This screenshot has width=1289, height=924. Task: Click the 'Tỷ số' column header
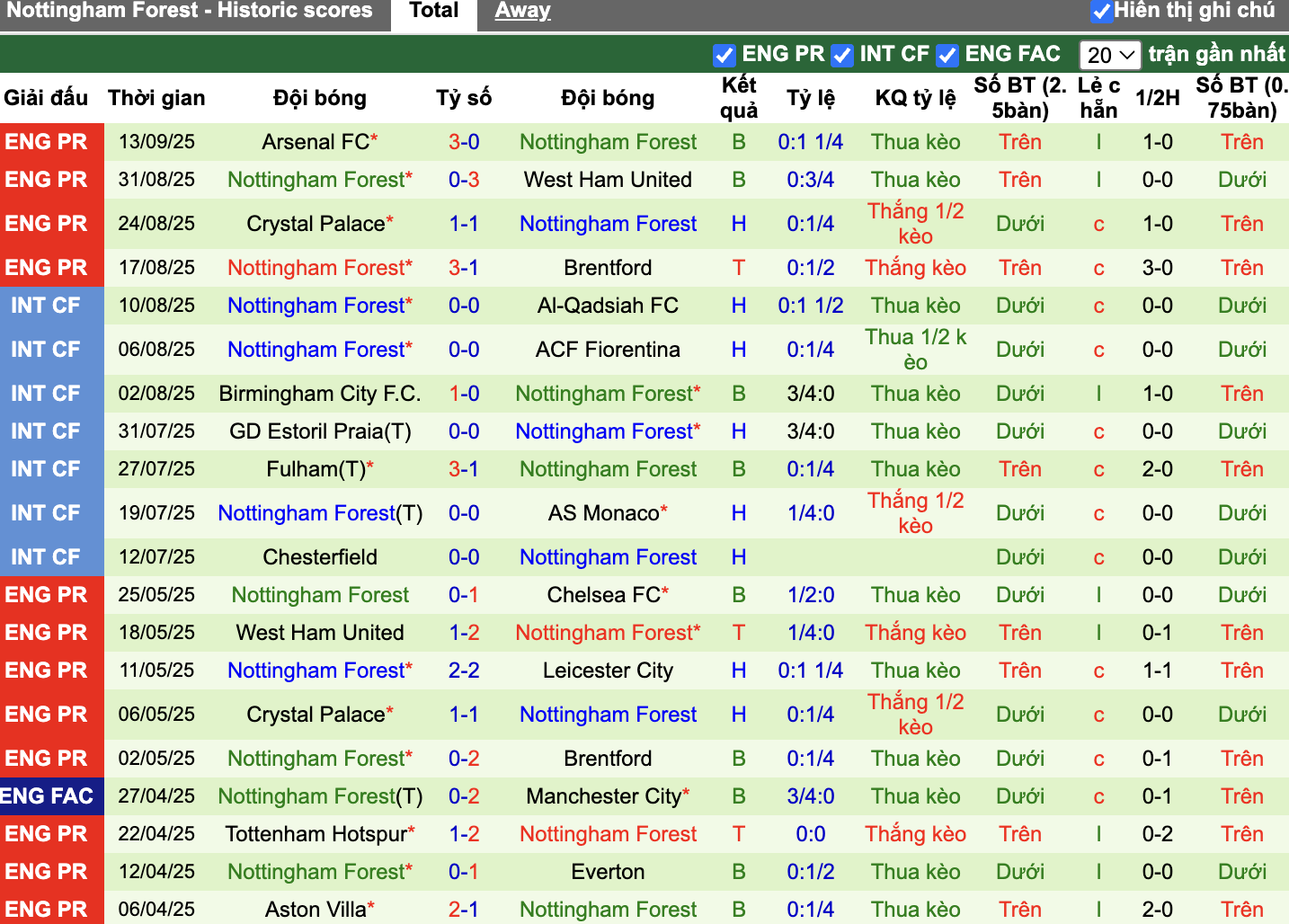[x=464, y=98]
